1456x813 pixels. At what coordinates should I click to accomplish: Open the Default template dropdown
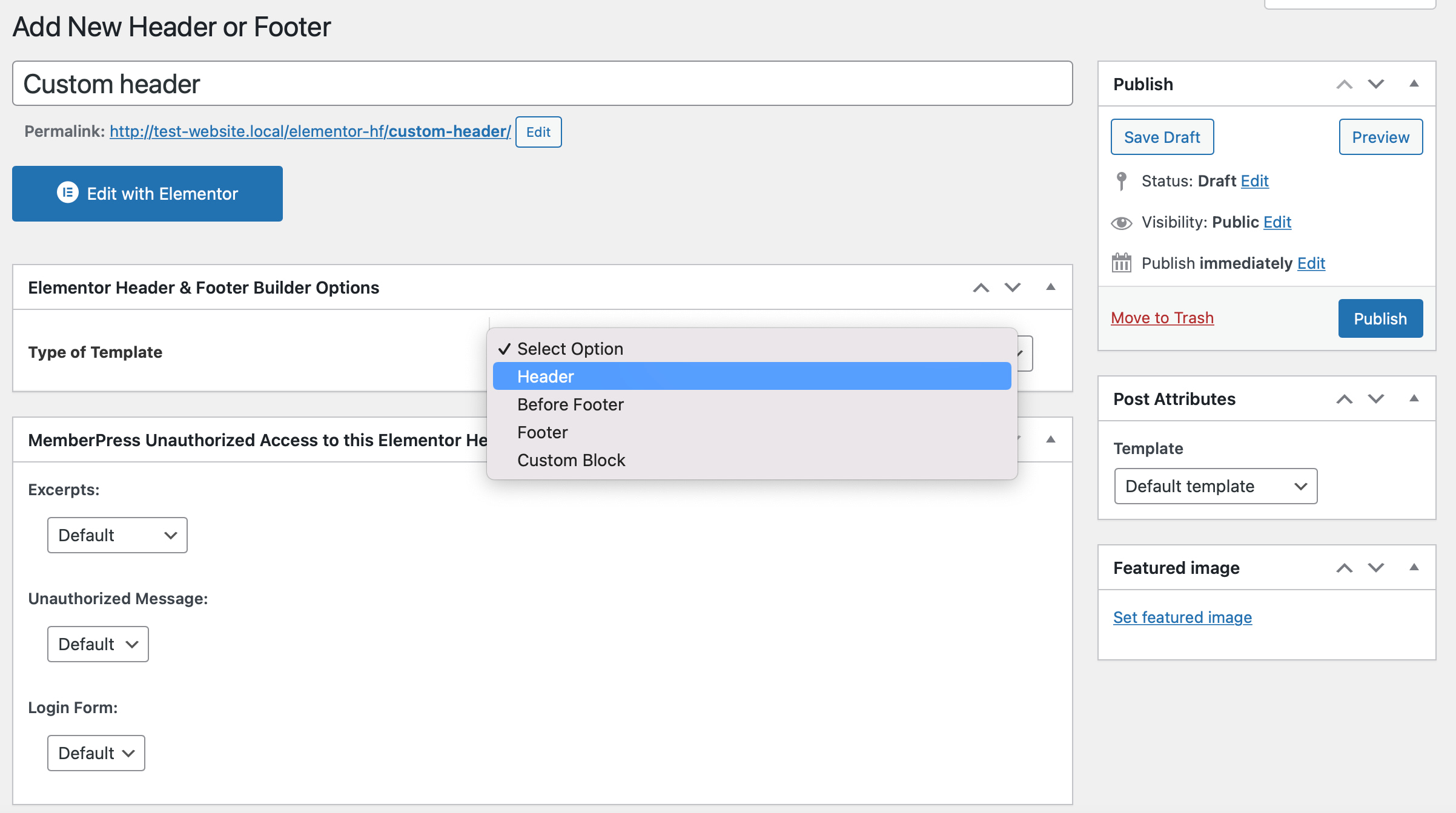(1215, 485)
